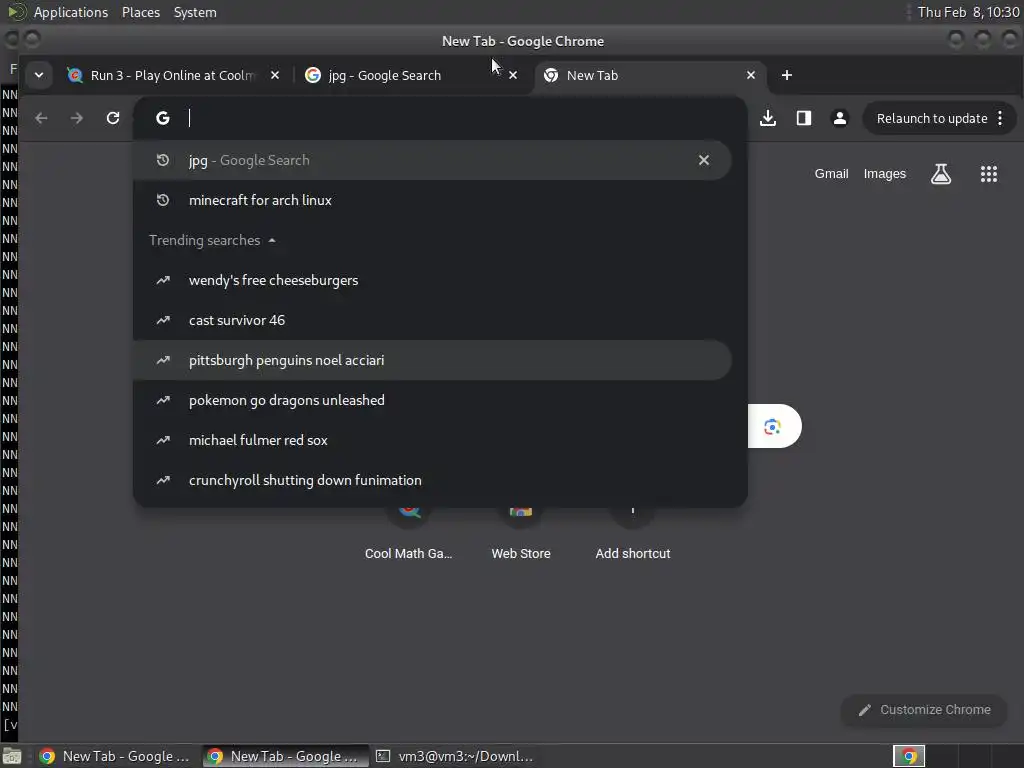The image size is (1024, 768).
Task: Open the profile avatar icon
Action: coord(840,118)
